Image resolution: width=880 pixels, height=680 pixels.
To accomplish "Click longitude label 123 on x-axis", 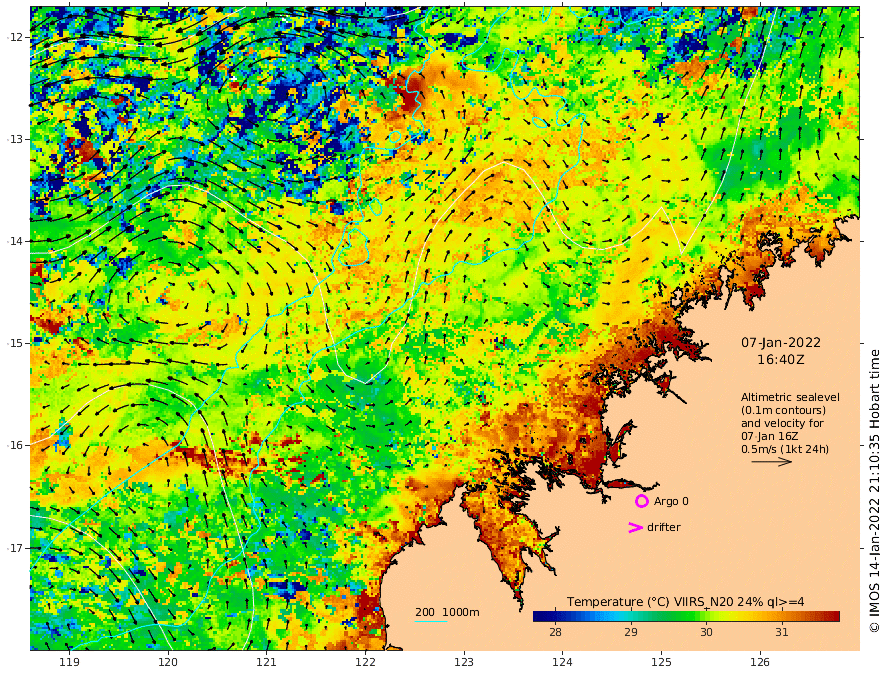I will (x=464, y=662).
